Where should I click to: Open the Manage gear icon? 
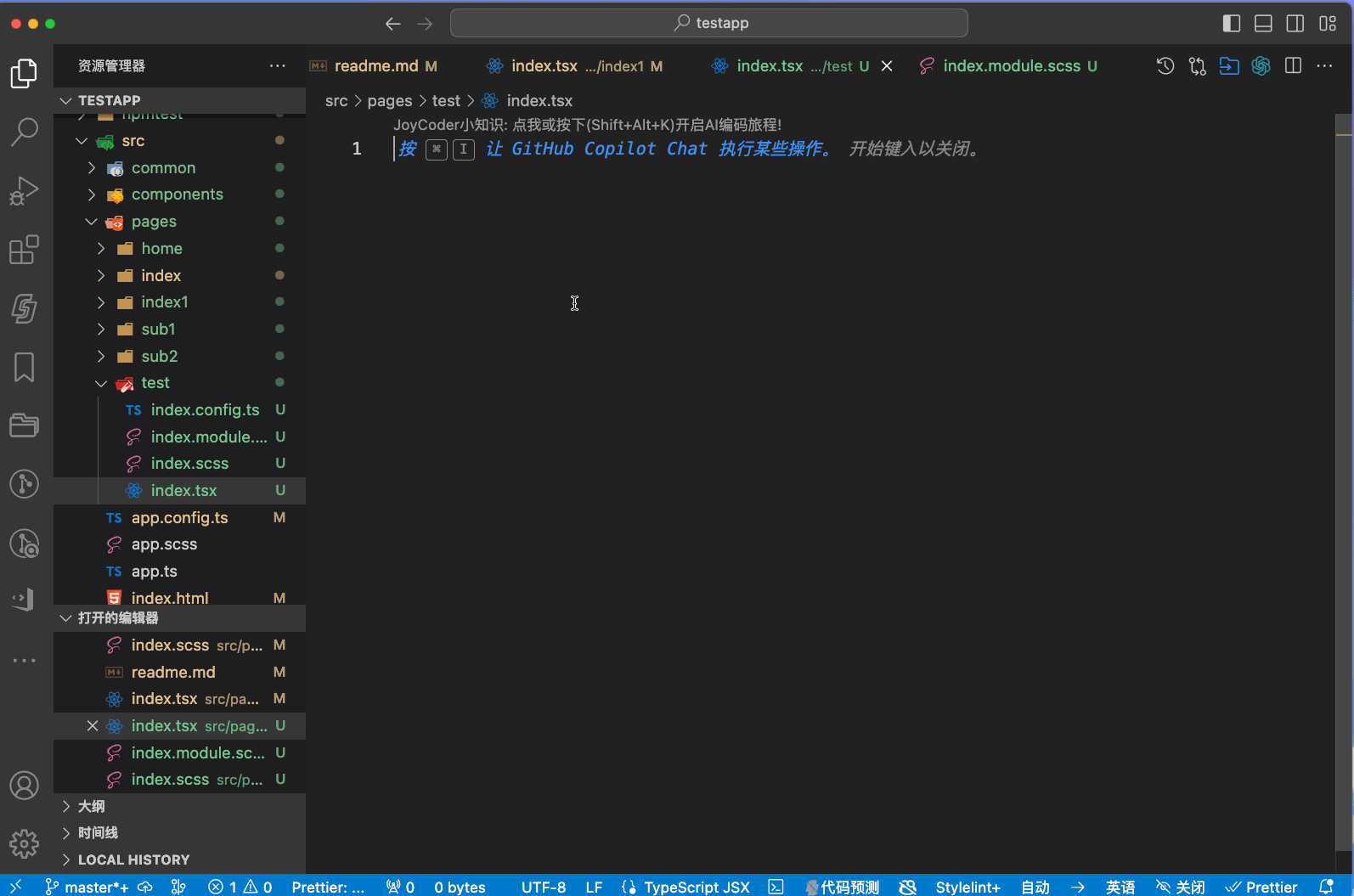[x=24, y=843]
